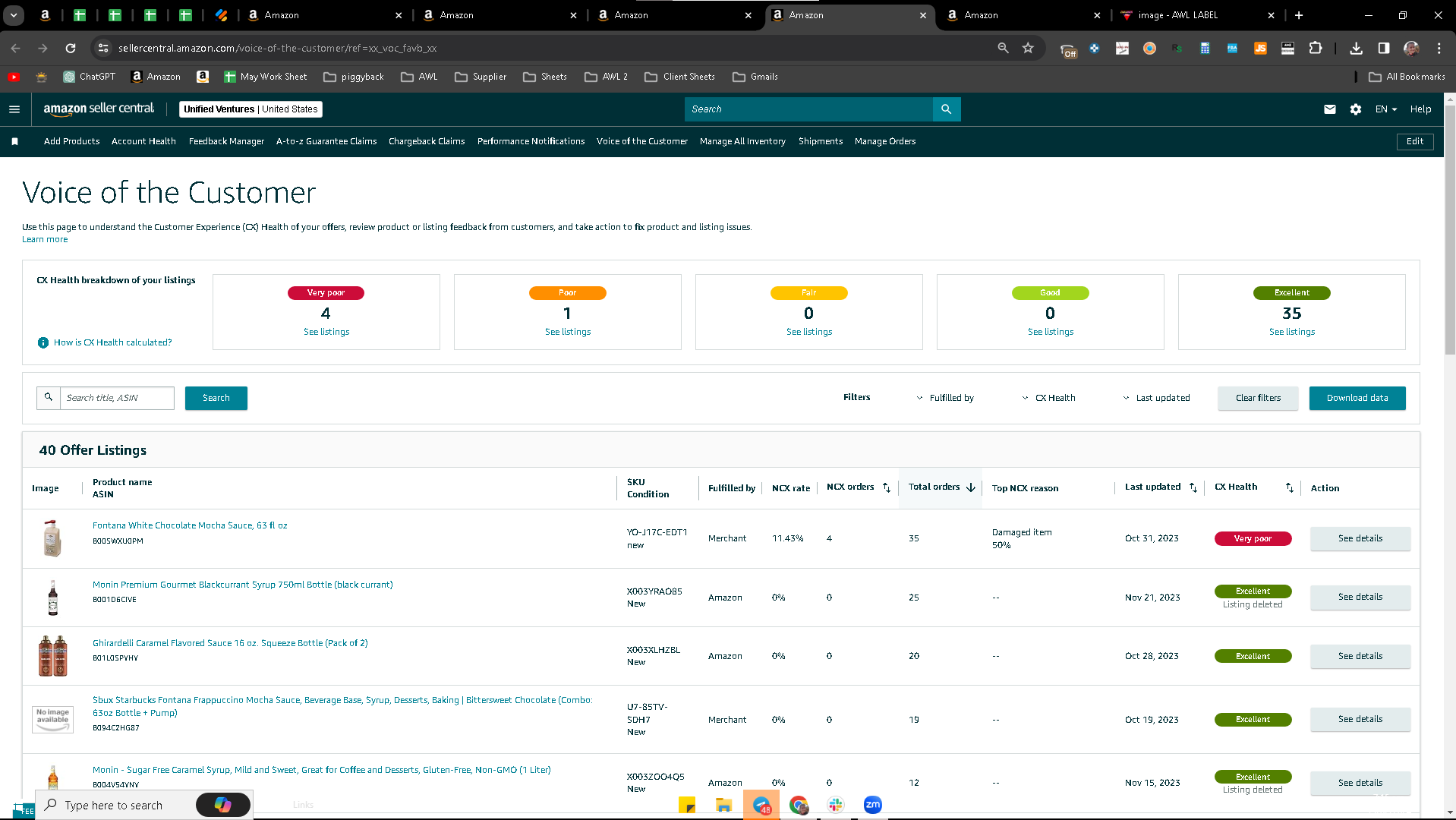Image resolution: width=1456 pixels, height=820 pixels.
Task: Open Performance Notifications nav item
Action: 531,141
